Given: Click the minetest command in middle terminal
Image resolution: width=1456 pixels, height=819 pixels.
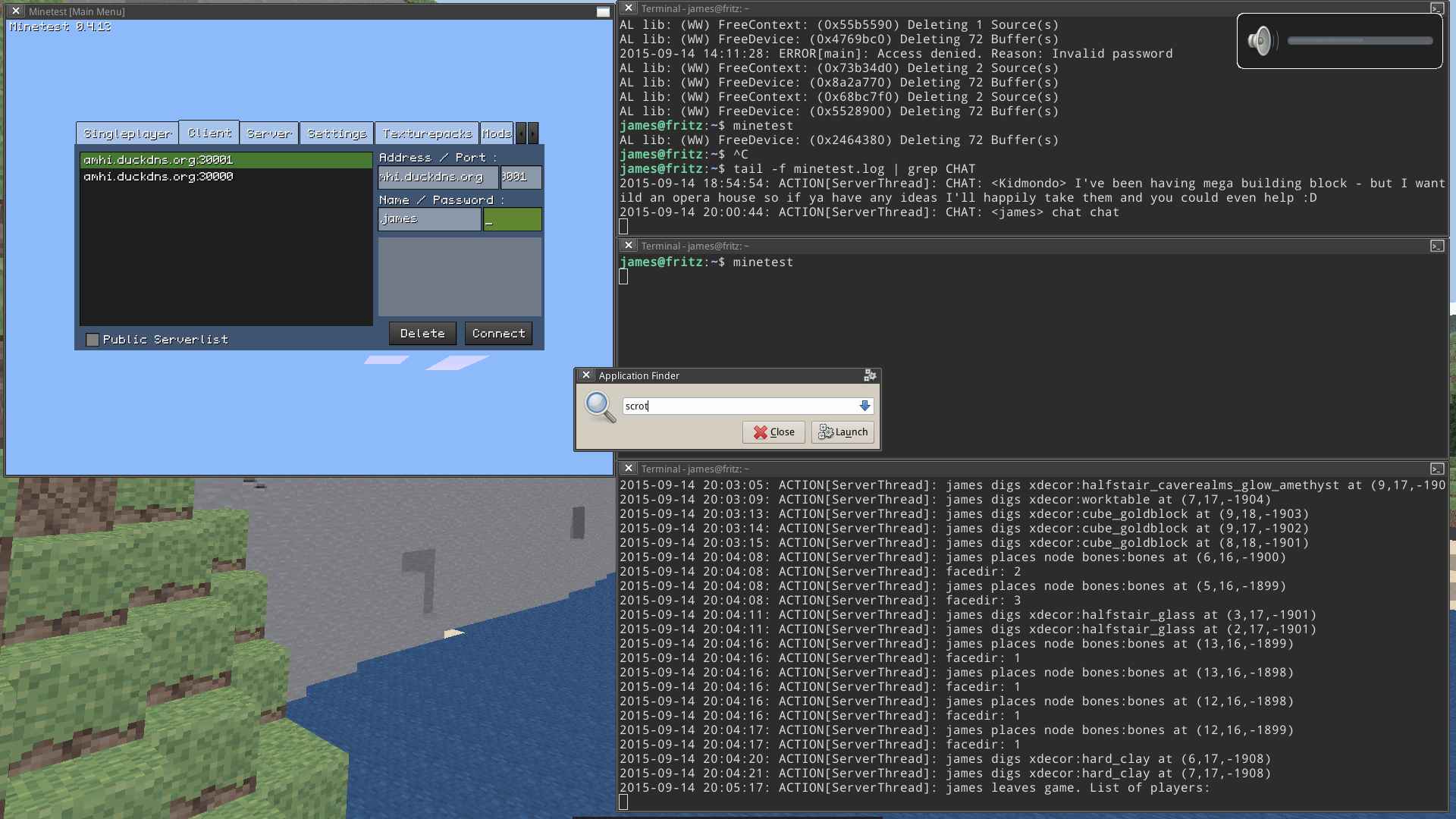Looking at the screenshot, I should click(x=763, y=262).
